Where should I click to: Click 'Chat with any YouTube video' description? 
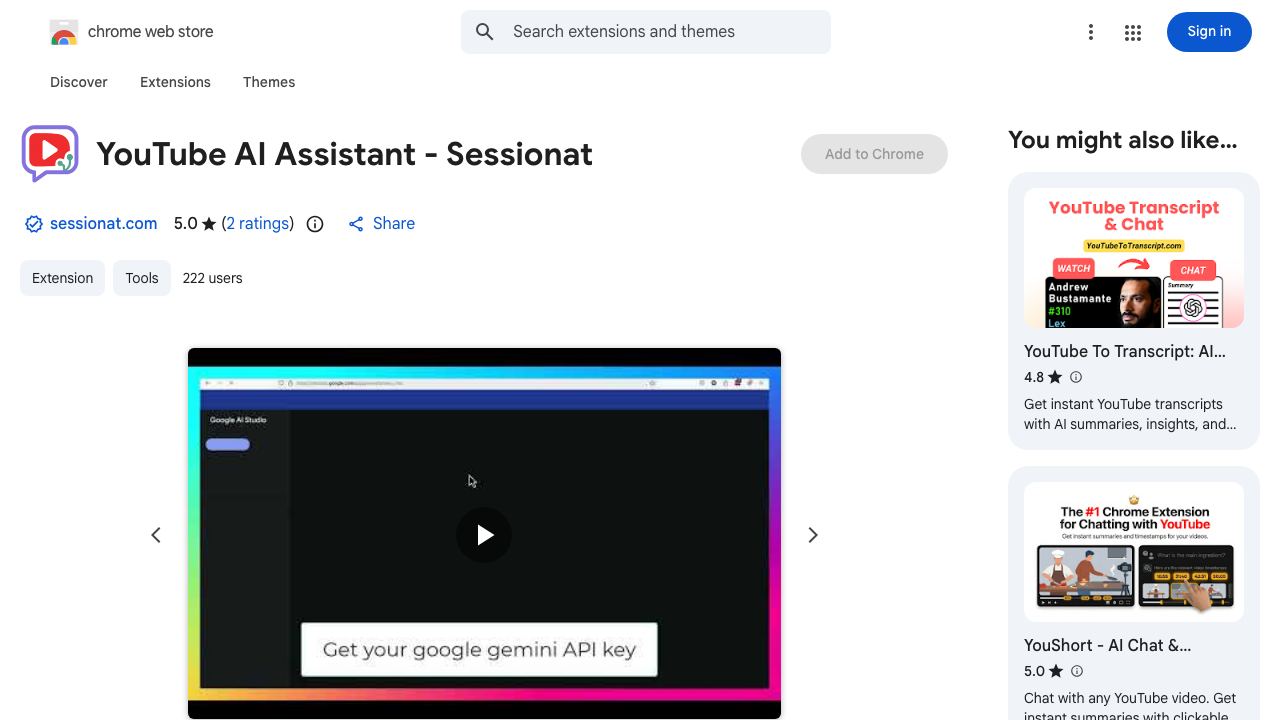click(x=1130, y=706)
